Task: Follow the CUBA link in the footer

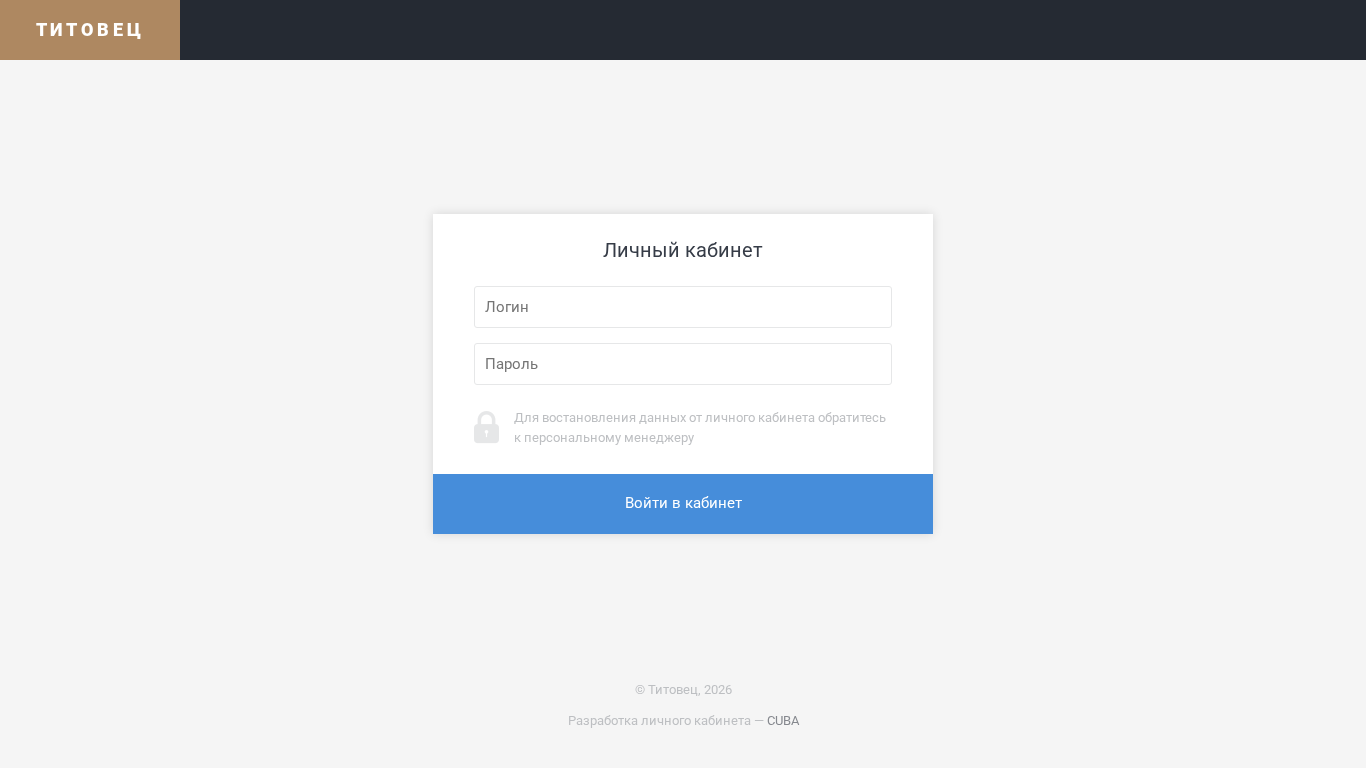Action: click(x=783, y=721)
